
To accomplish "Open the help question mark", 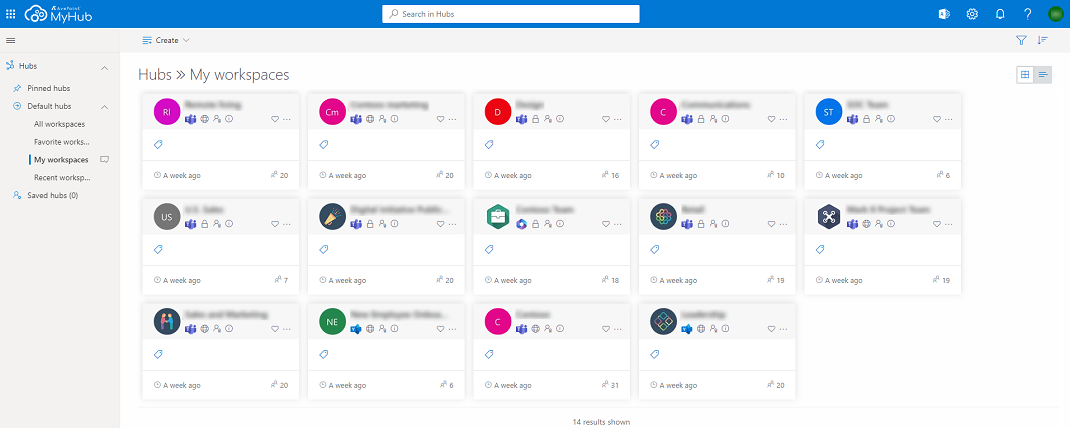I will (x=1028, y=14).
